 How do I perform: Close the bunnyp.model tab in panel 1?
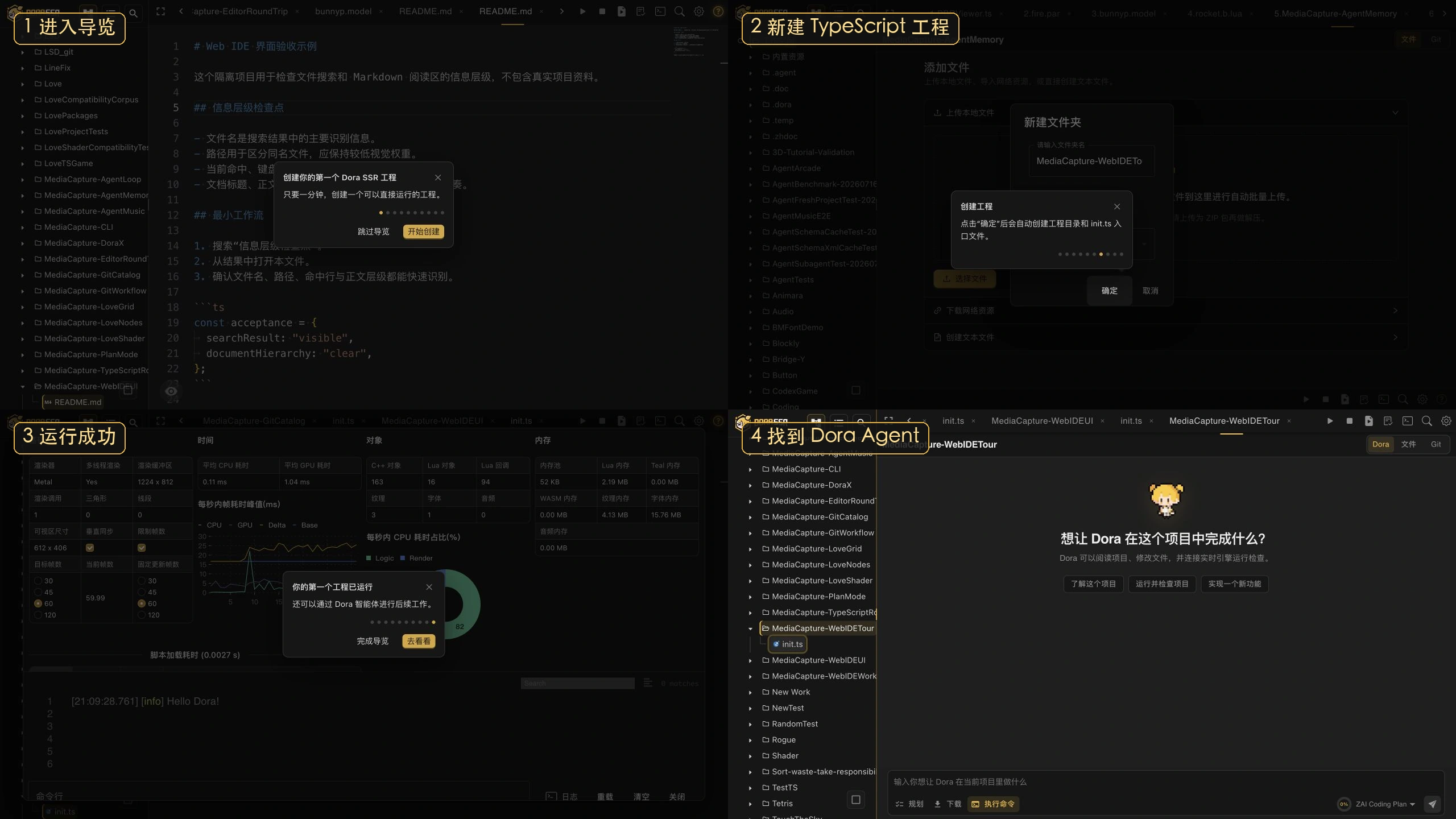click(381, 11)
